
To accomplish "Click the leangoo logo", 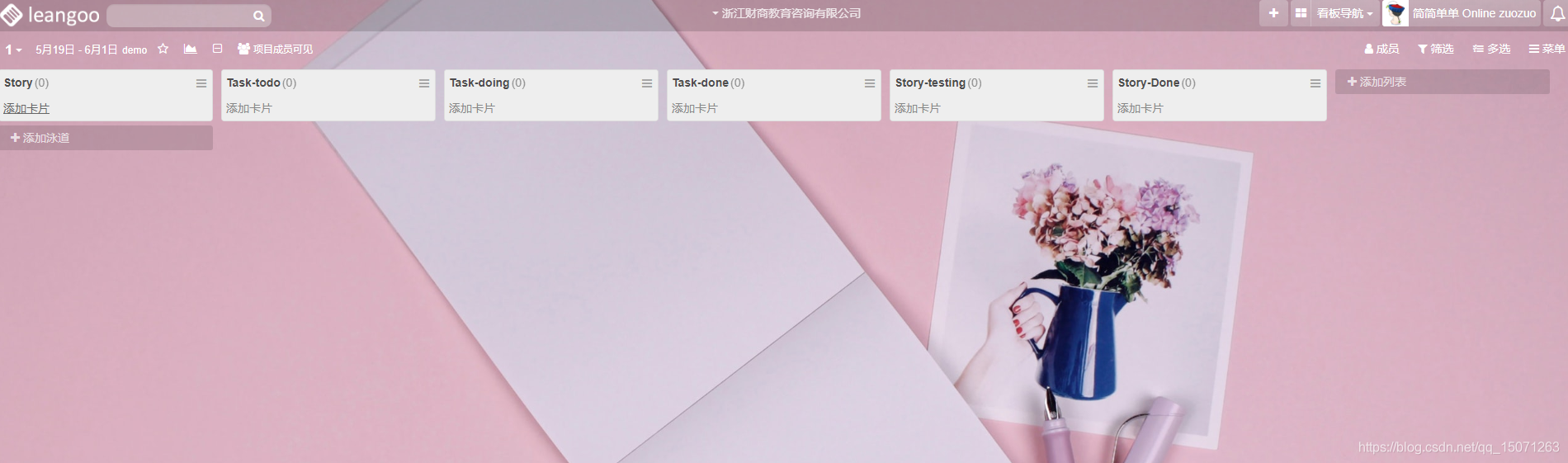I will (x=50, y=15).
